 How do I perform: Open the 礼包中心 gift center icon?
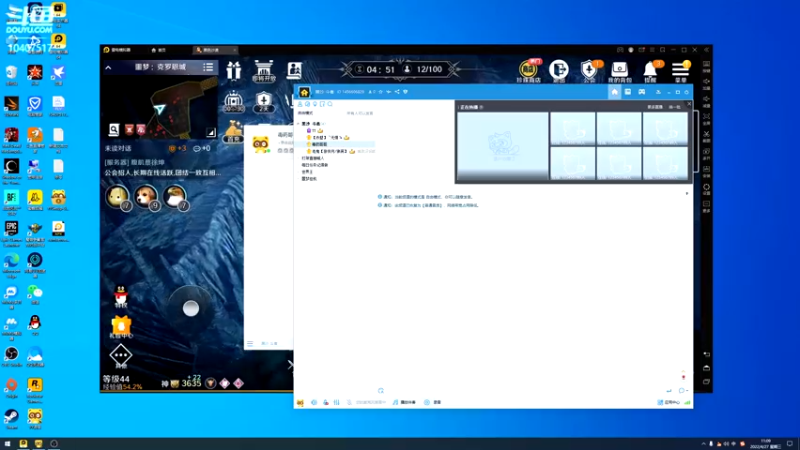(x=121, y=327)
